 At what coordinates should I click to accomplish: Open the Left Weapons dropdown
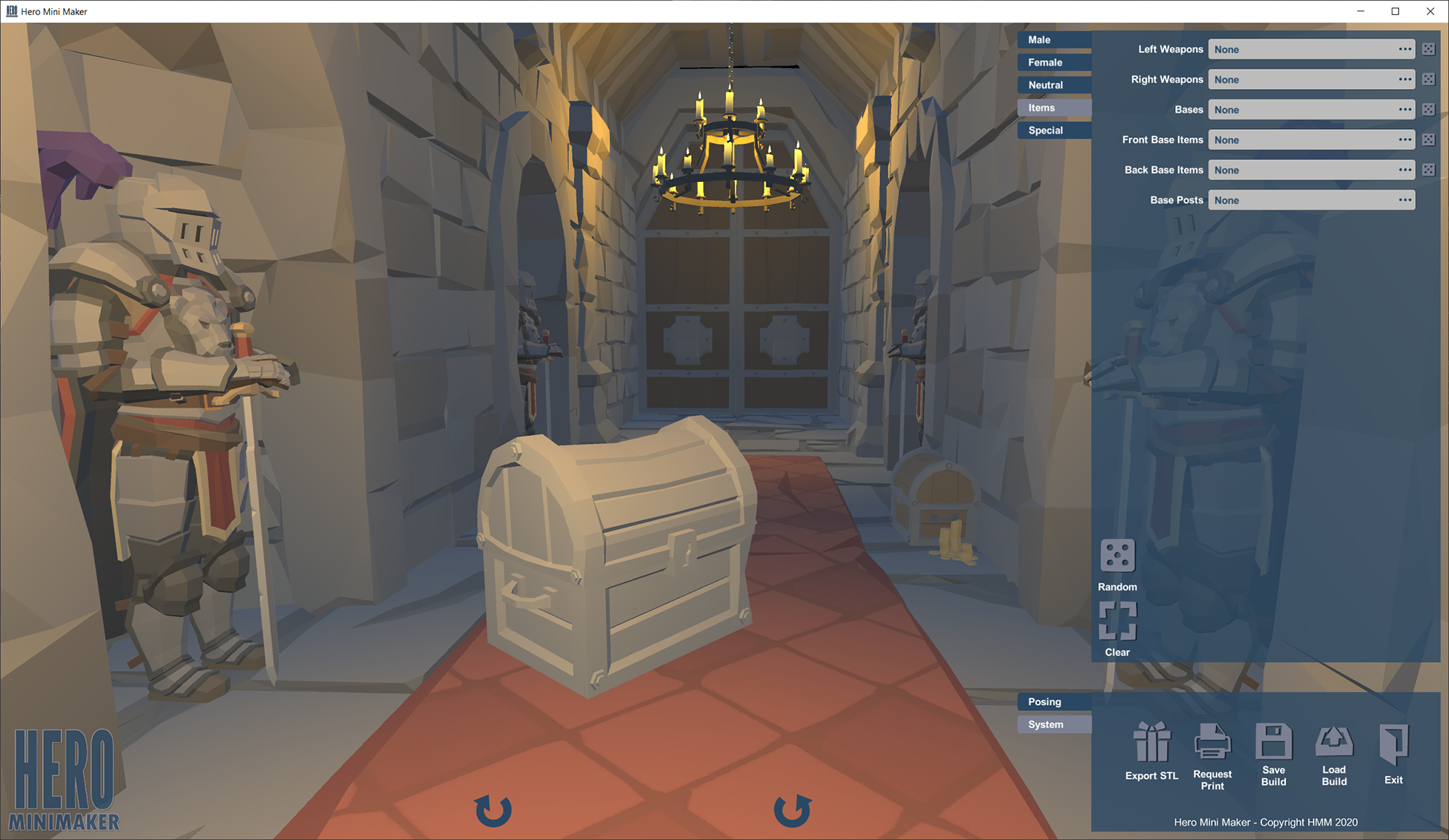tap(1311, 49)
